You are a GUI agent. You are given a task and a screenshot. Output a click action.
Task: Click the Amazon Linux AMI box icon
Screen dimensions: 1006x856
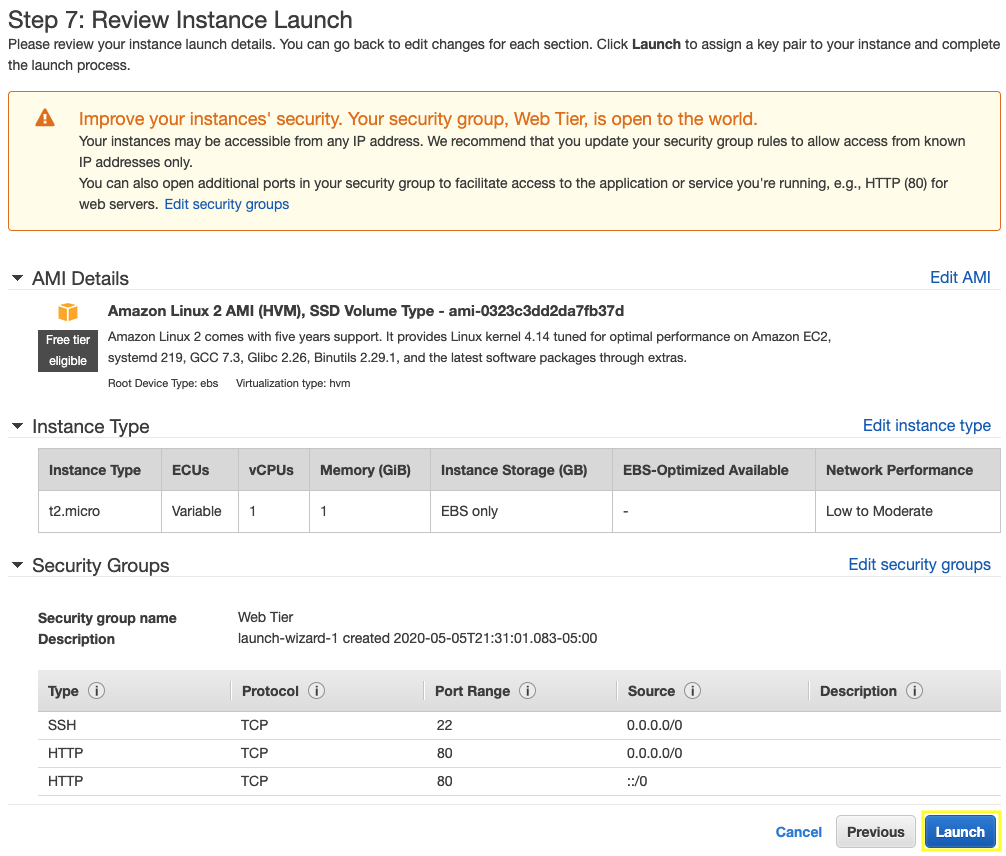68,312
